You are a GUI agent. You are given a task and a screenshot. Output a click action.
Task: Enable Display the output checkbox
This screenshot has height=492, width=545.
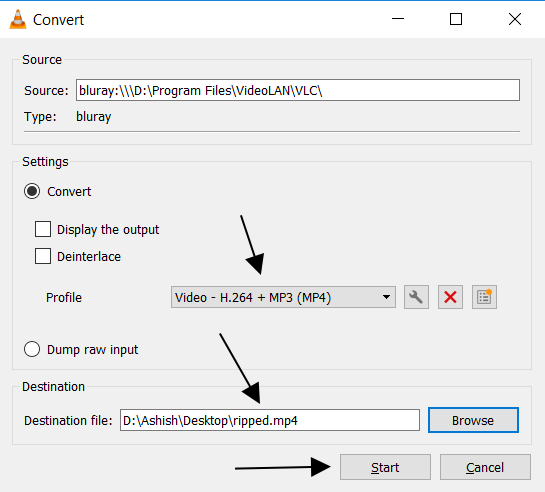(43, 229)
